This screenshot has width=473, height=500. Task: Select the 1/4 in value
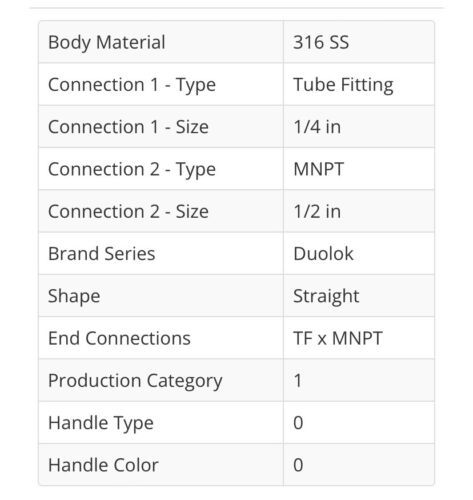(x=317, y=127)
